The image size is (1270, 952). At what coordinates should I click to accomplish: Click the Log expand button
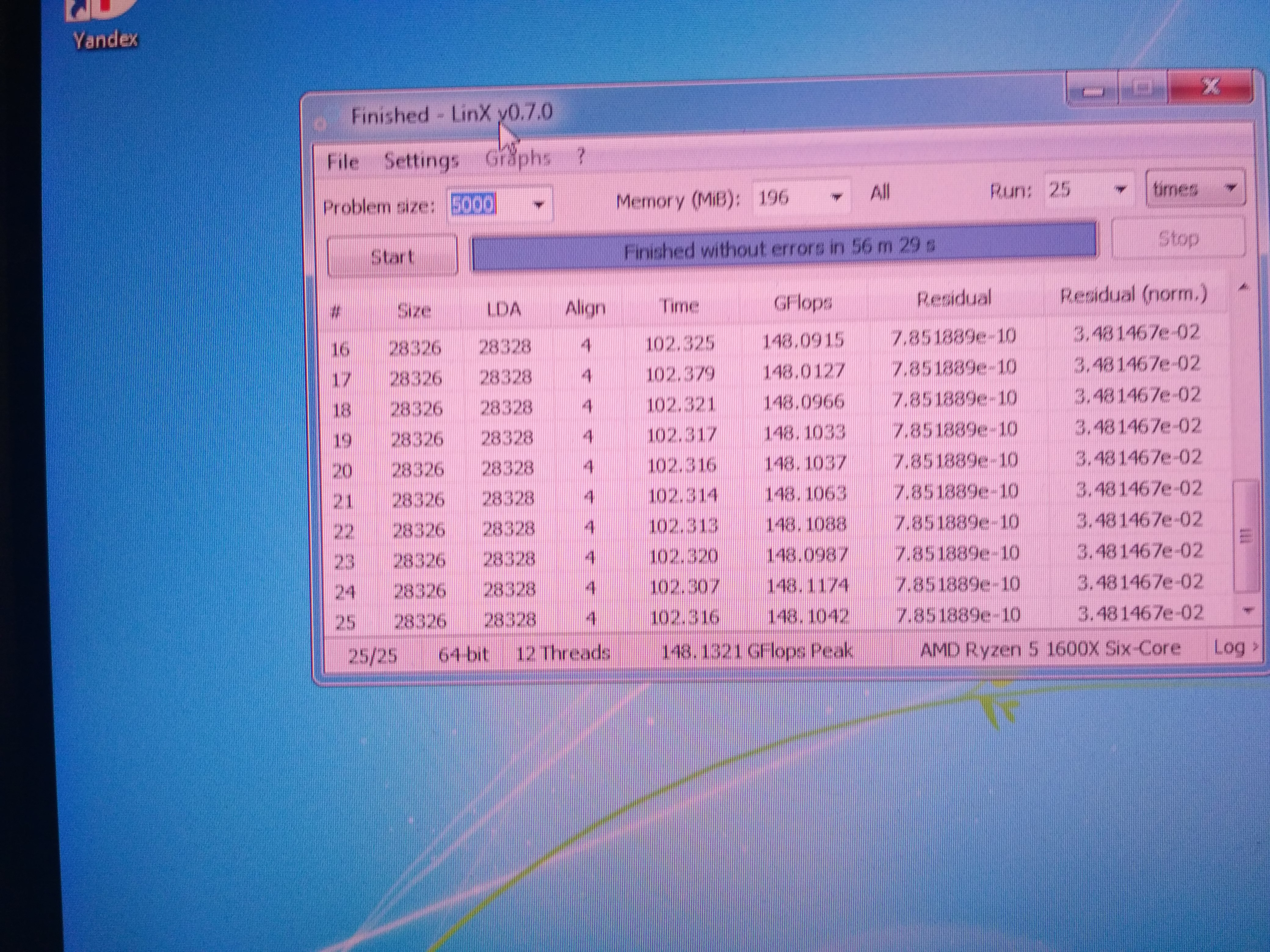click(1235, 647)
